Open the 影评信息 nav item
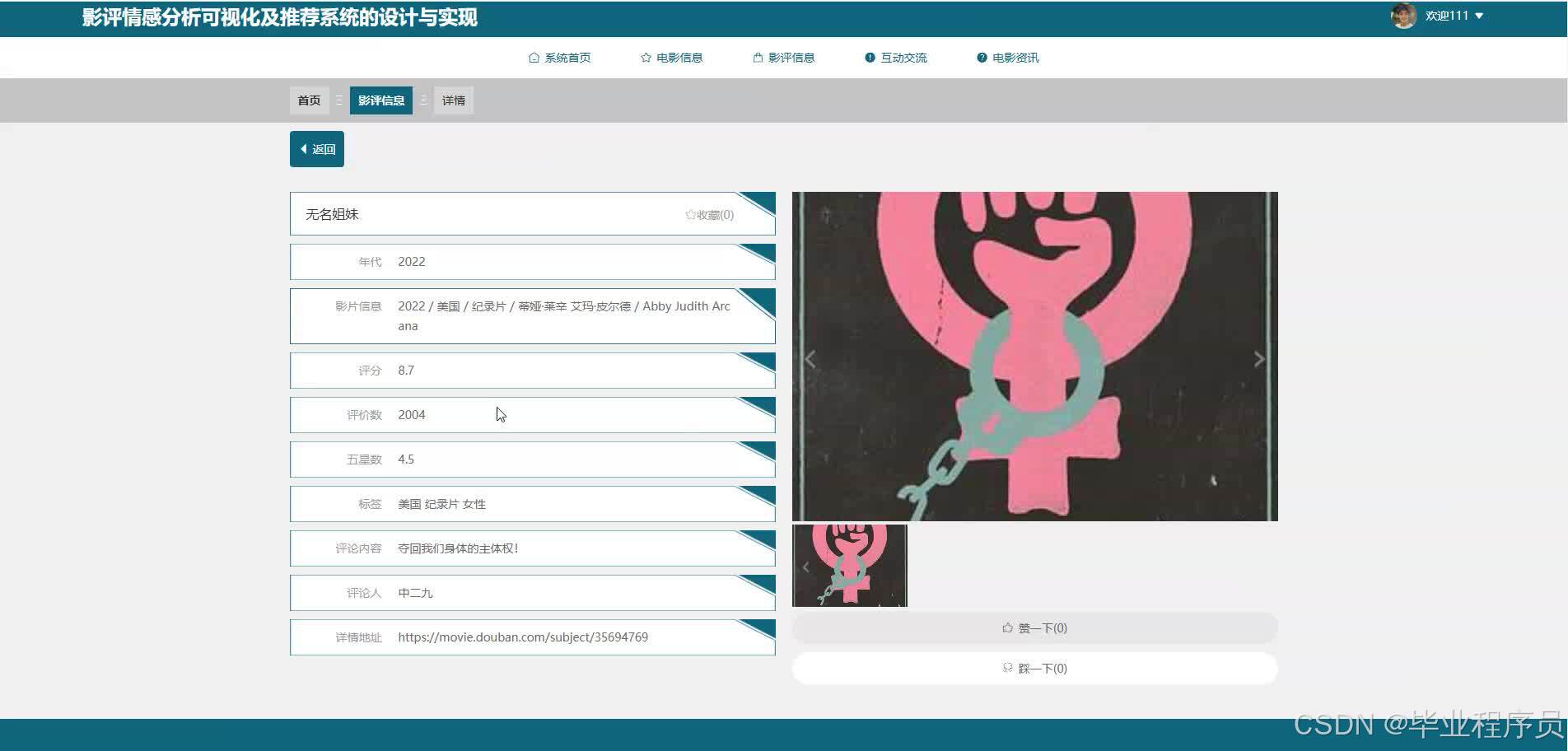This screenshot has width=1568, height=751. tap(784, 58)
